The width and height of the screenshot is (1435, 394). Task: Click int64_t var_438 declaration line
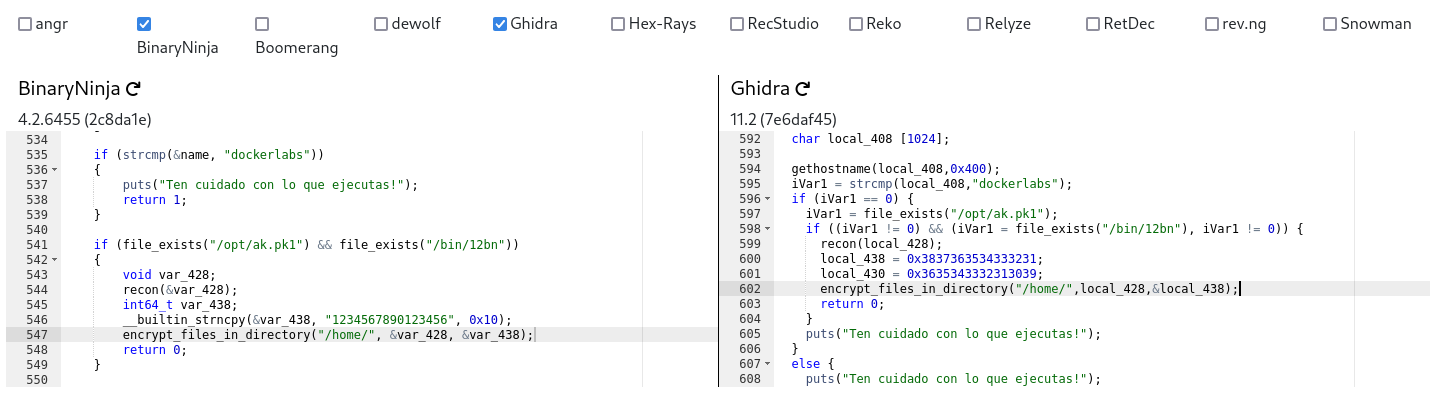pyautogui.click(x=180, y=305)
